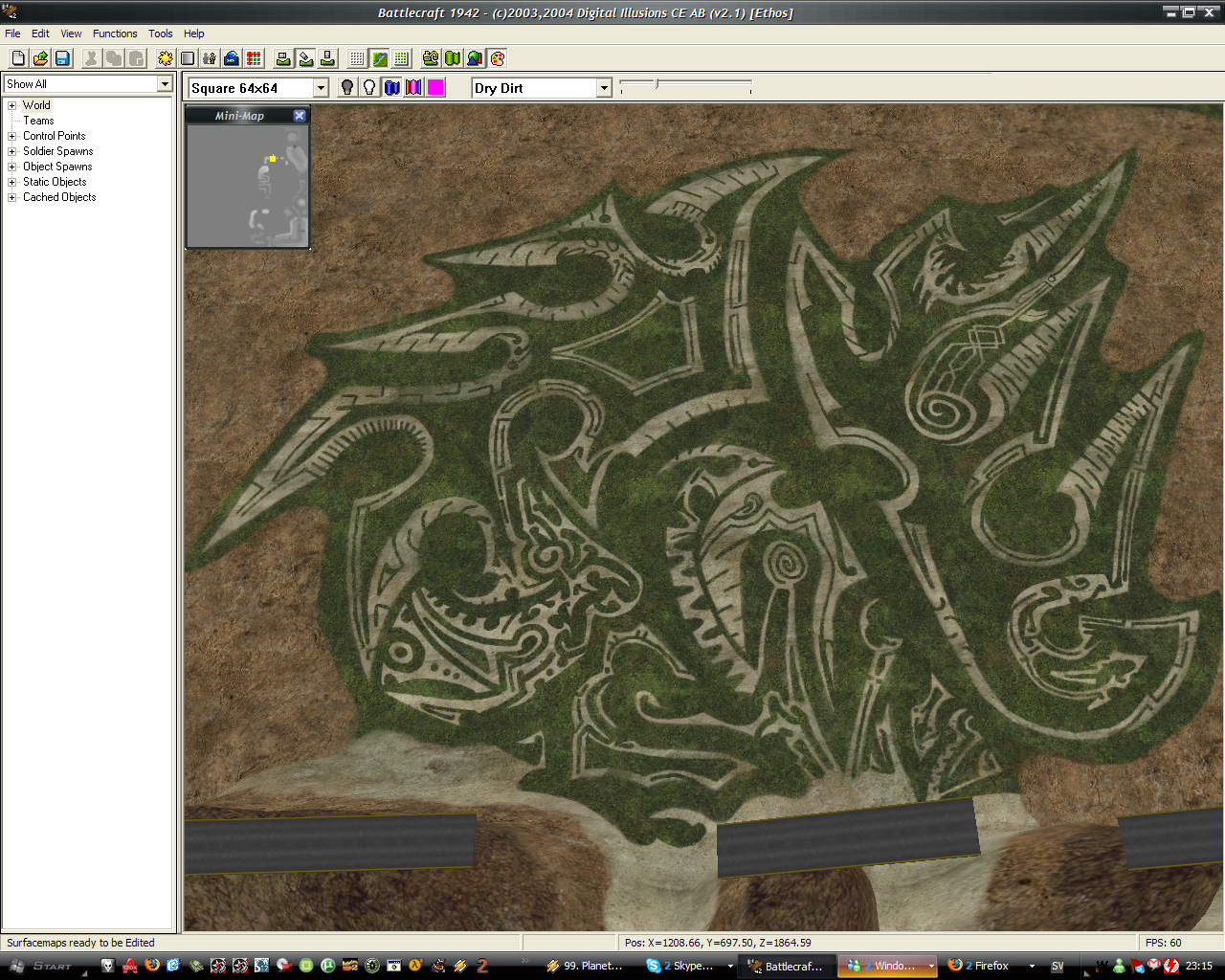This screenshot has height=980, width=1225.
Task: Open the Functions menu
Action: pyautogui.click(x=115, y=33)
